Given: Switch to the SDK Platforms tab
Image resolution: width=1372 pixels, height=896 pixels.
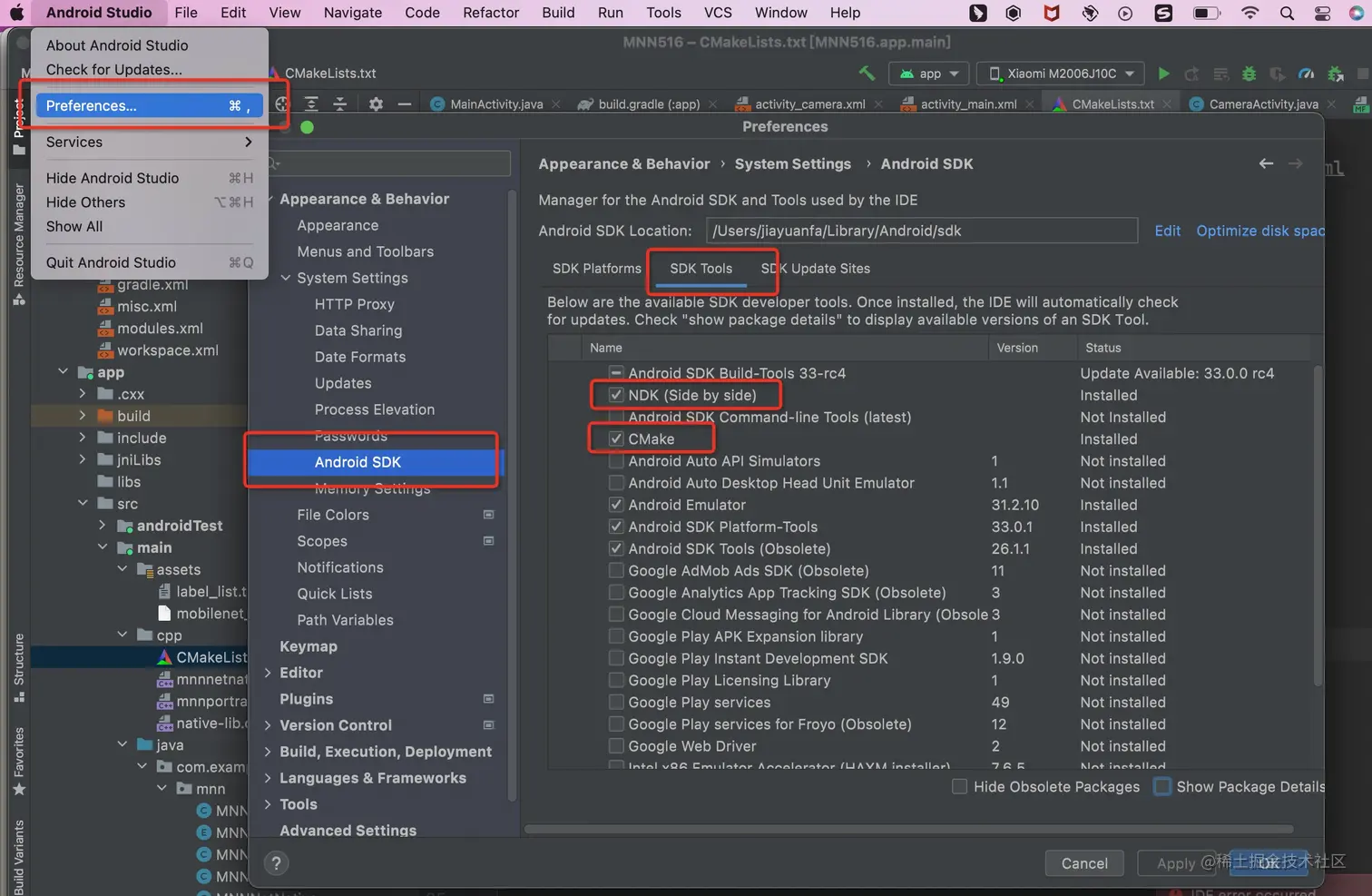Looking at the screenshot, I should pos(597,269).
